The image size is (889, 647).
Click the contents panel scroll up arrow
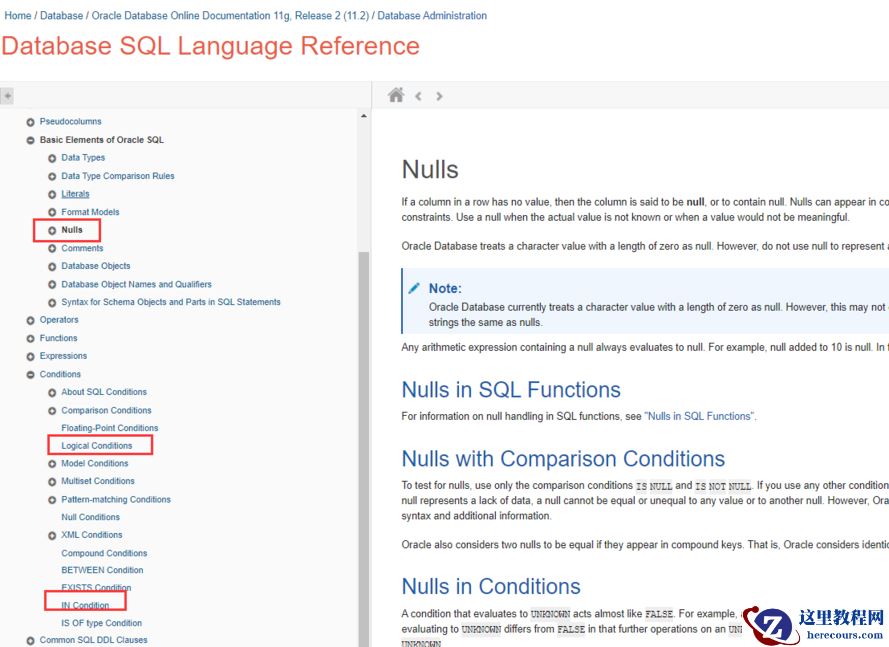pyautogui.click(x=363, y=116)
